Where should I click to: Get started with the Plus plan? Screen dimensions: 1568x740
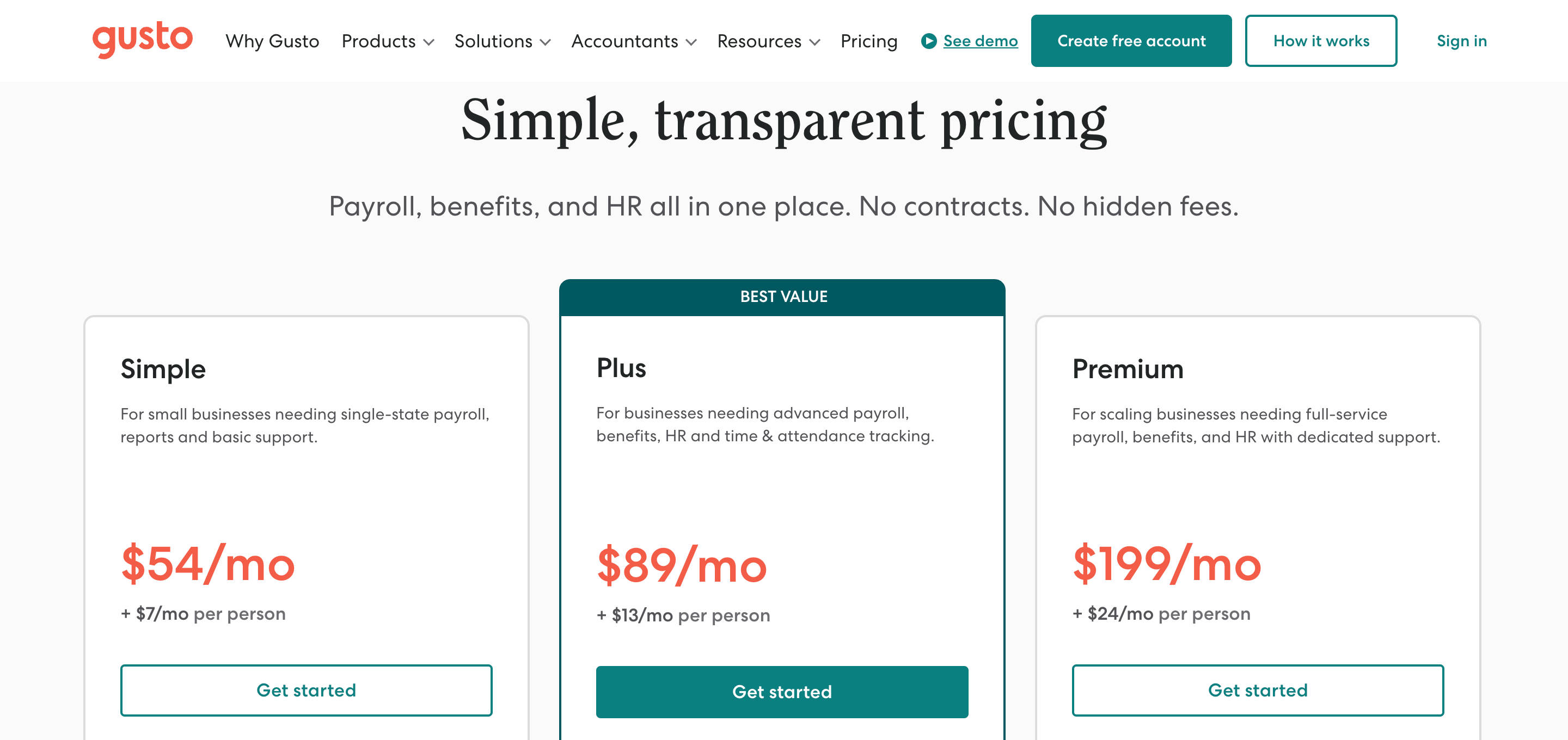click(x=782, y=692)
